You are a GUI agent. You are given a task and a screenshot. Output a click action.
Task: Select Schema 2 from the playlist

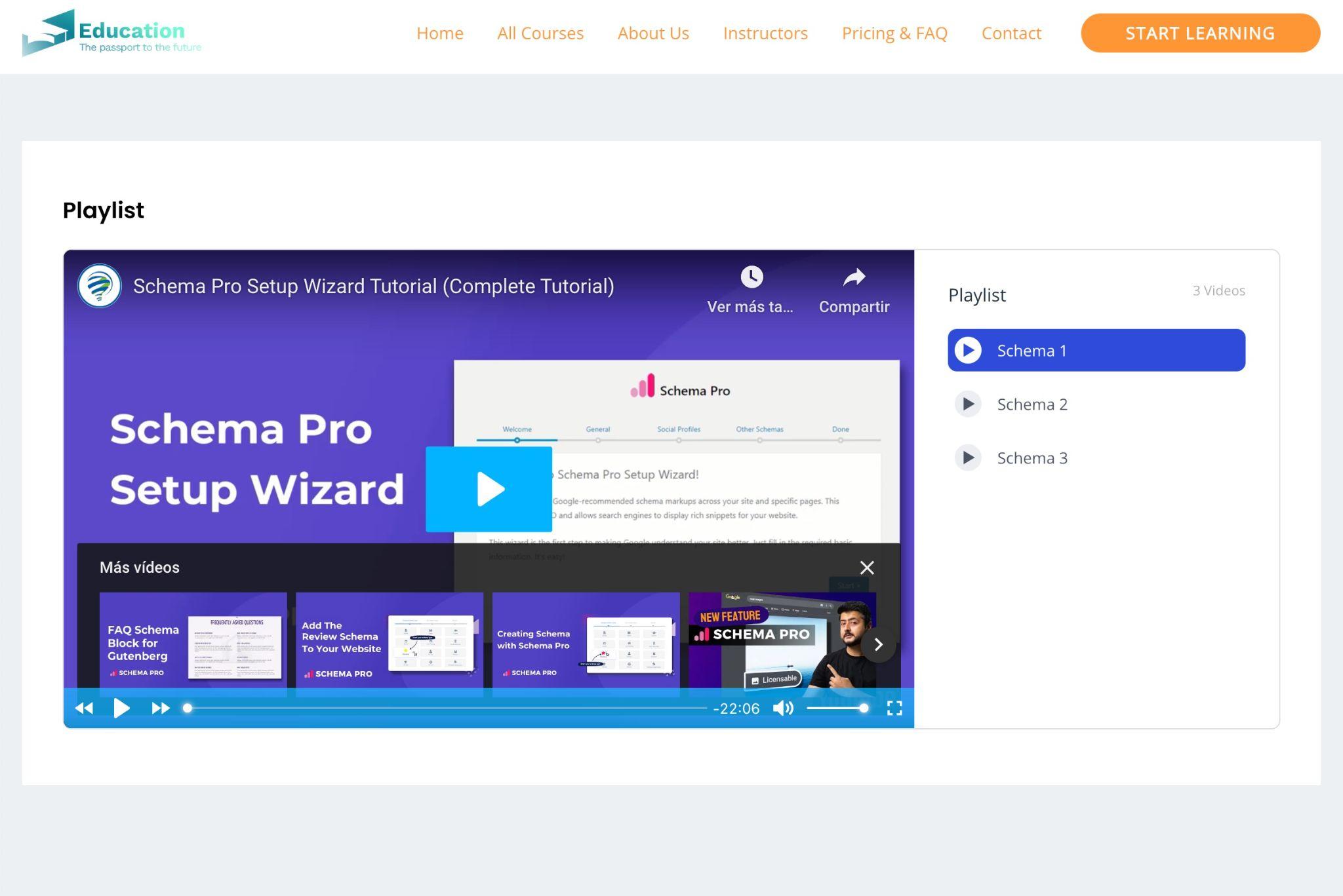point(1097,404)
